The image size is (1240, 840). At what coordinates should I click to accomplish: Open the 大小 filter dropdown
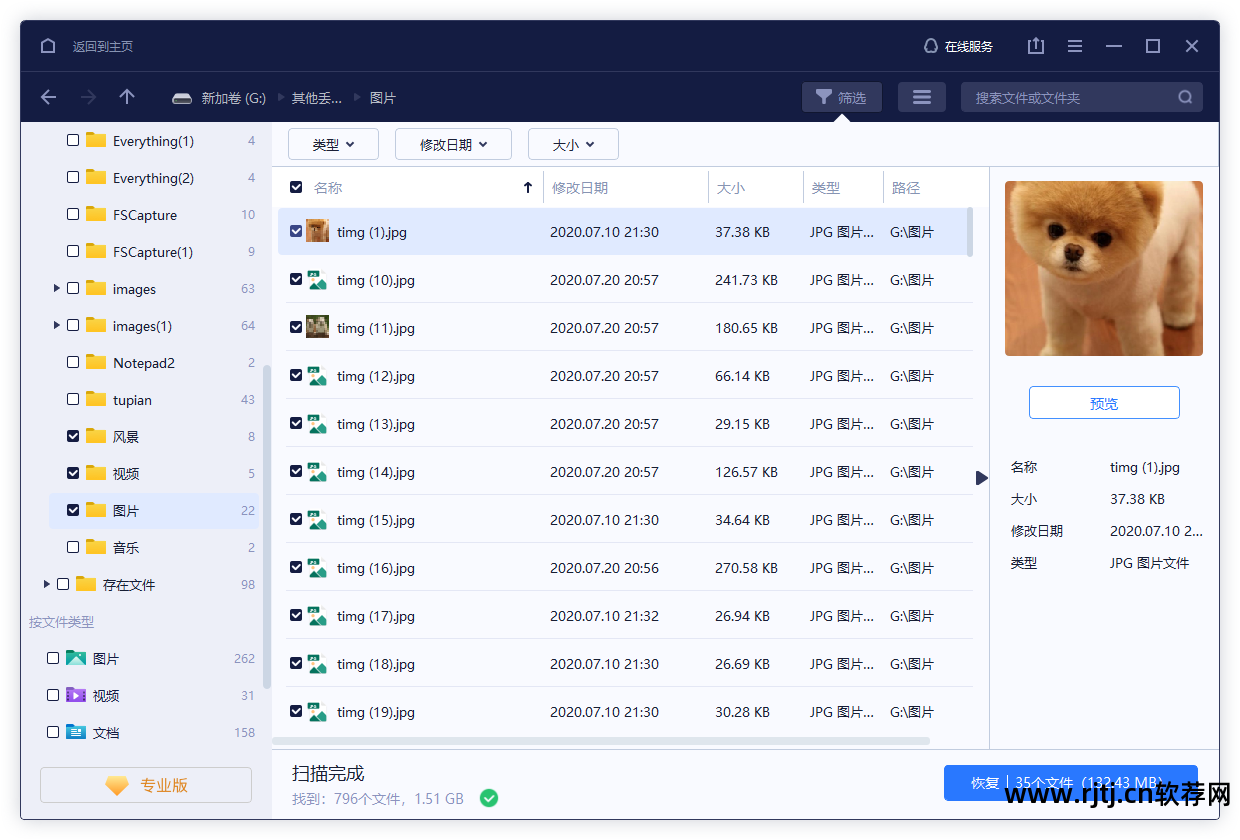pyautogui.click(x=573, y=144)
